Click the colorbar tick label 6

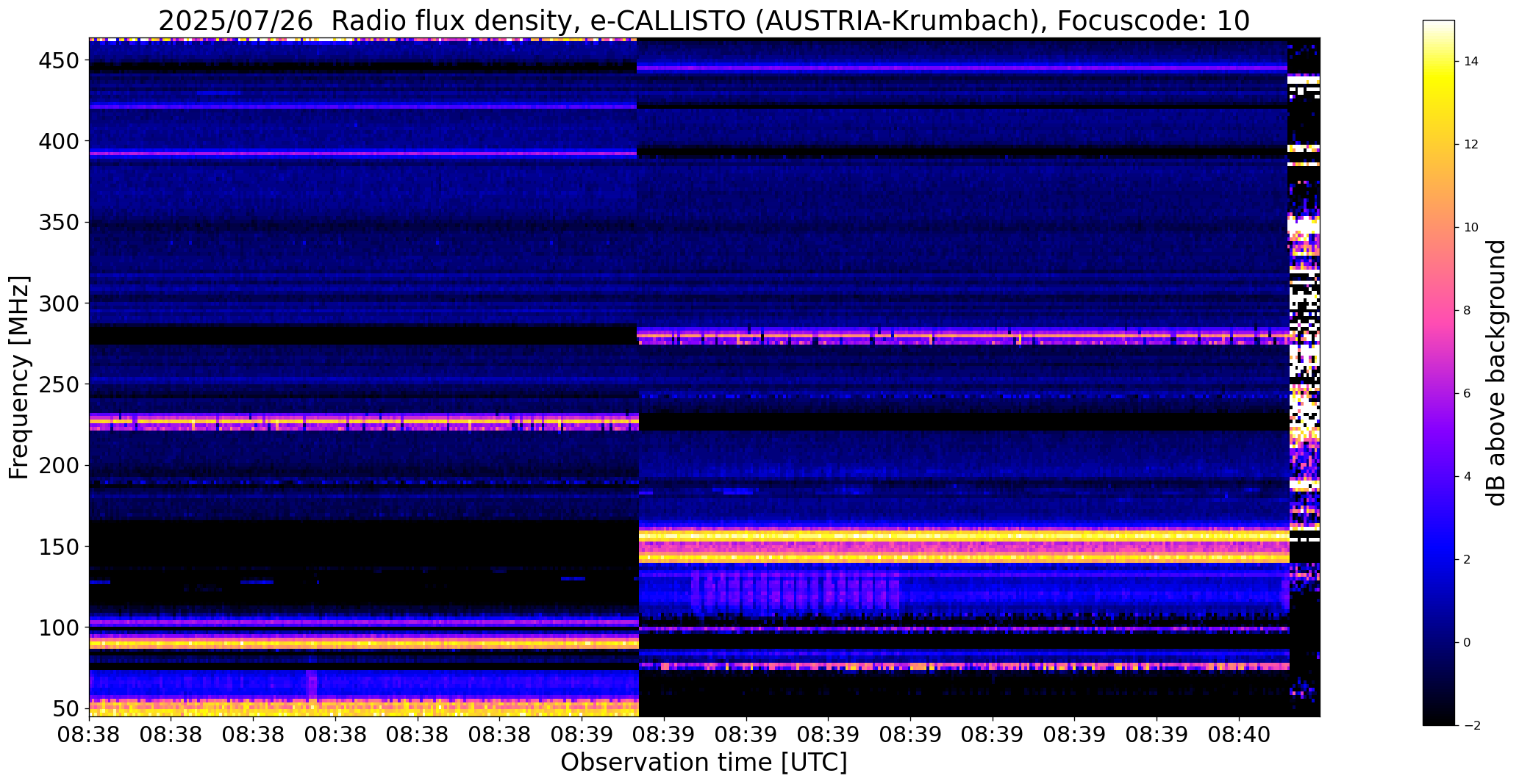(x=1468, y=394)
